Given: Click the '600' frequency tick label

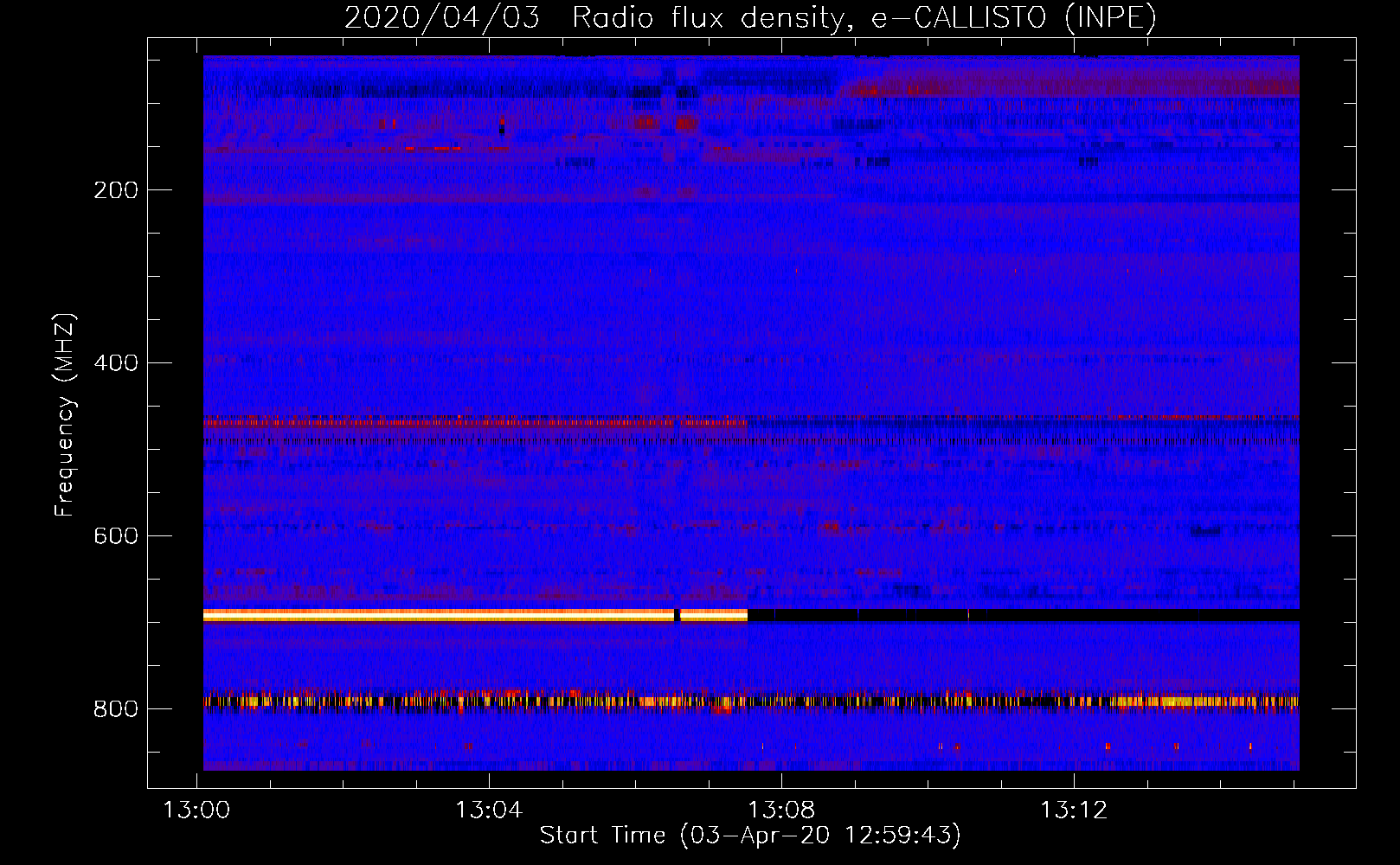Looking at the screenshot, I should 116,536.
